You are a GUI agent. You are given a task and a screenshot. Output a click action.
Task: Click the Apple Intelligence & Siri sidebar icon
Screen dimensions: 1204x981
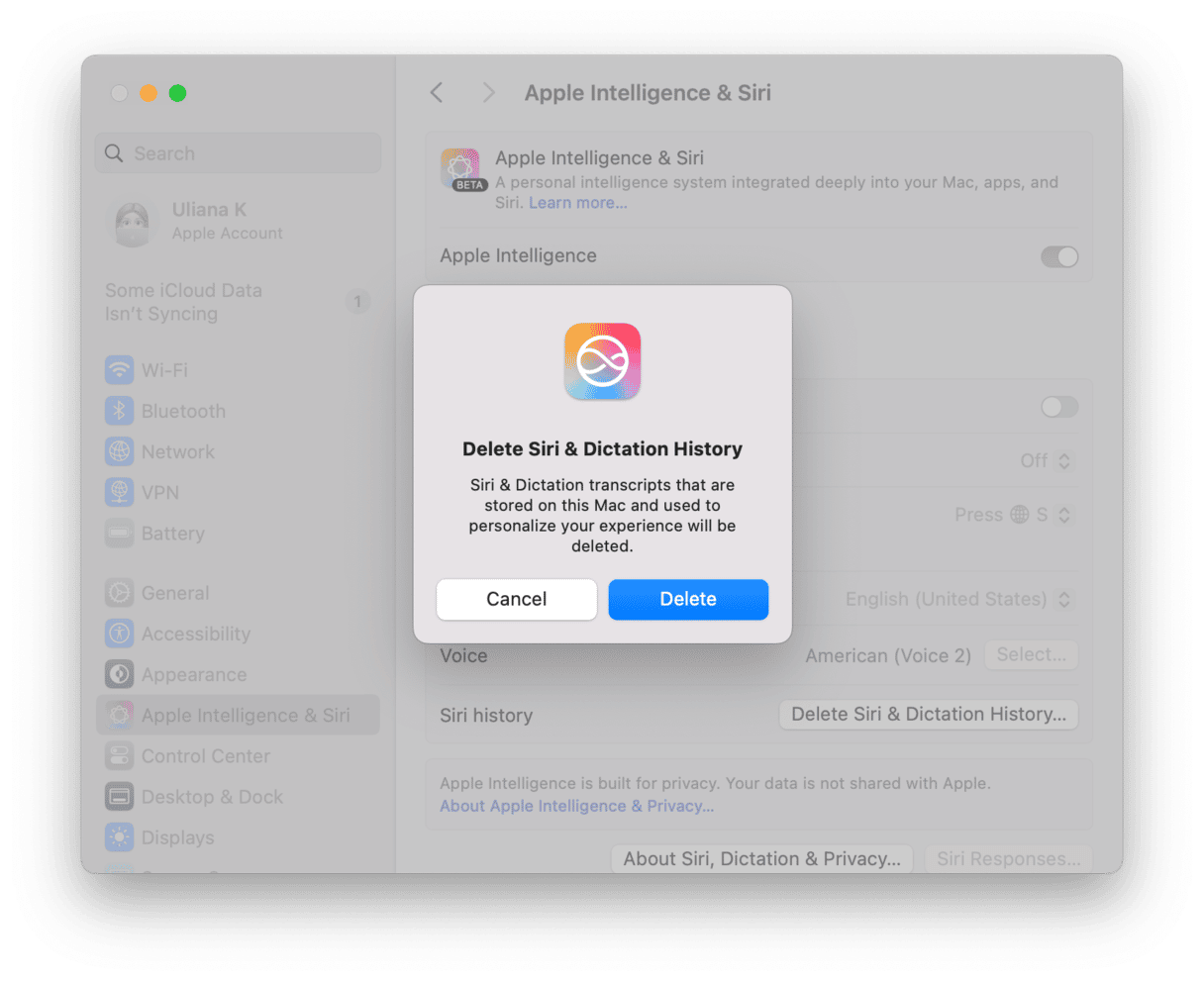[119, 715]
